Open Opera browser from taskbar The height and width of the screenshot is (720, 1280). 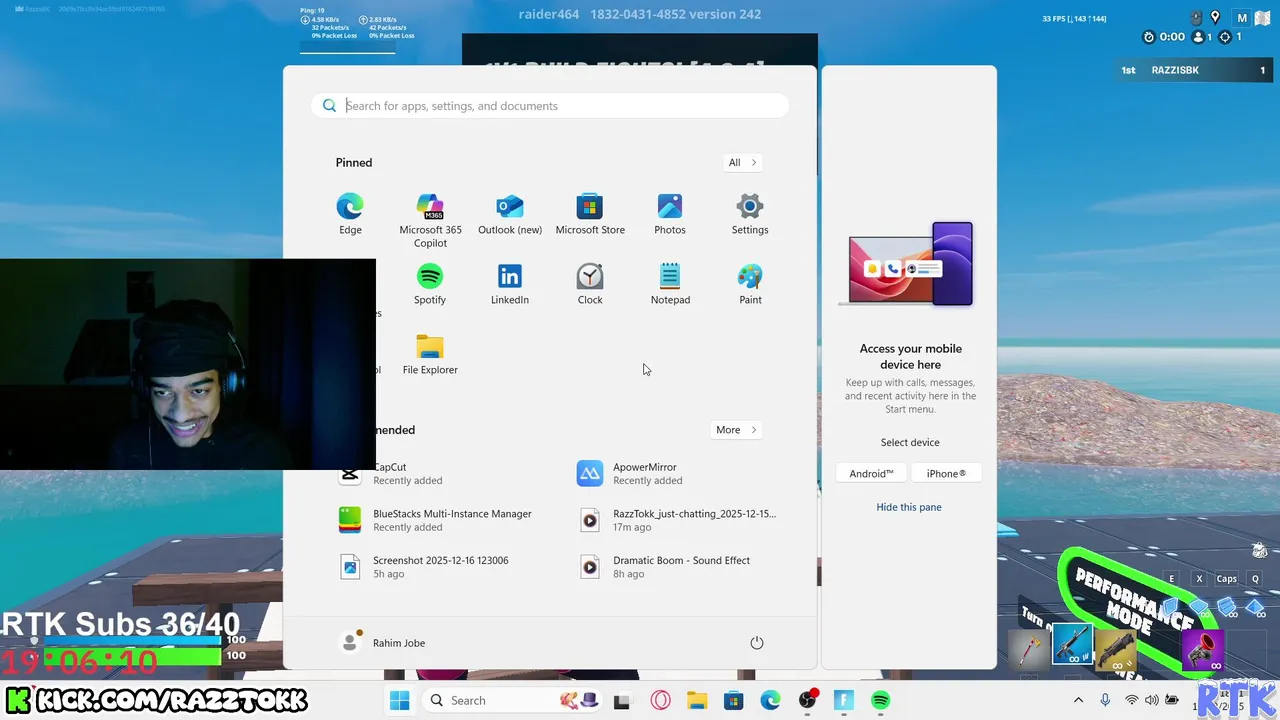tap(660, 701)
